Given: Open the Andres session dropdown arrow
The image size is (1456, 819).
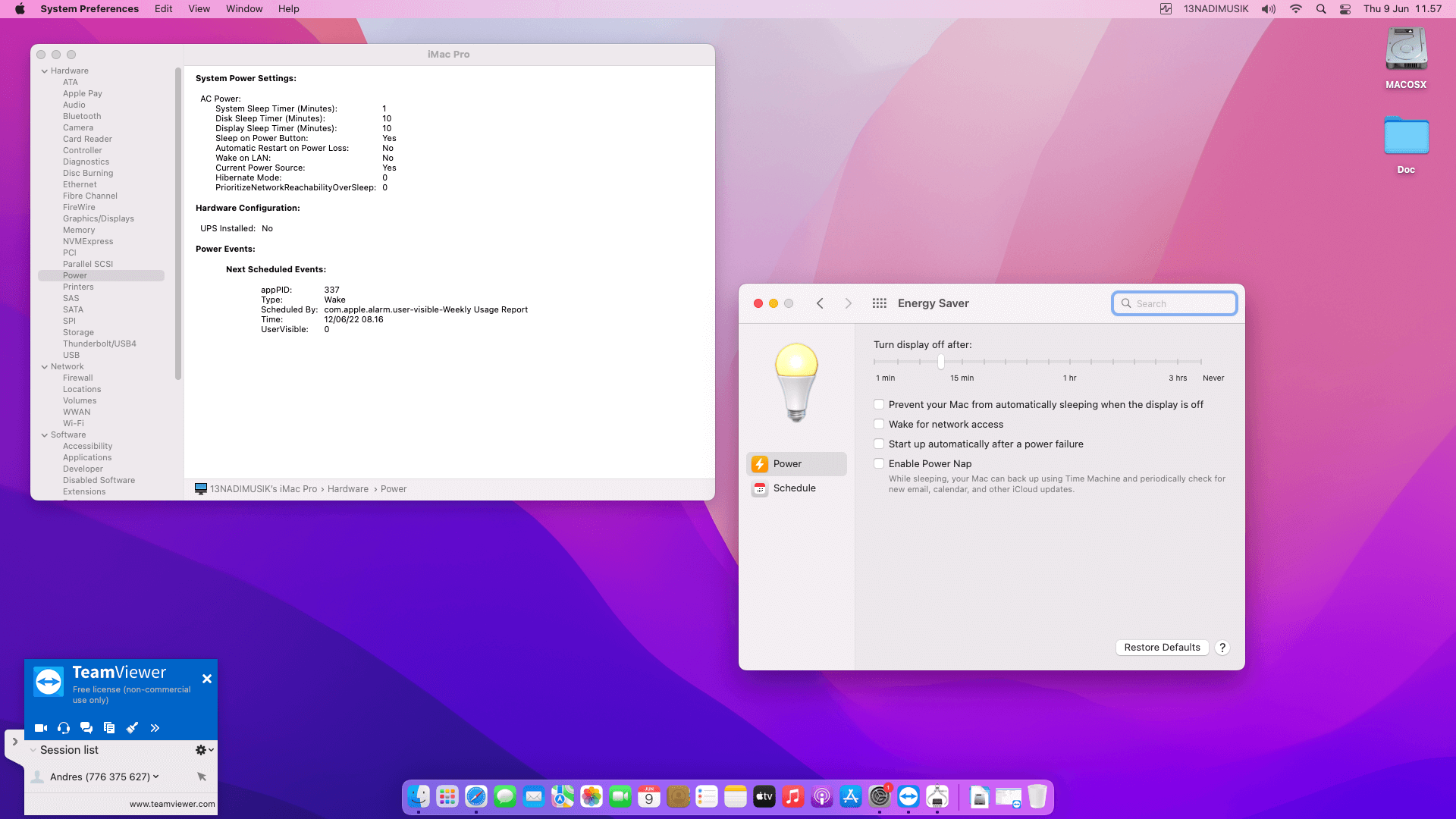Looking at the screenshot, I should tap(156, 777).
